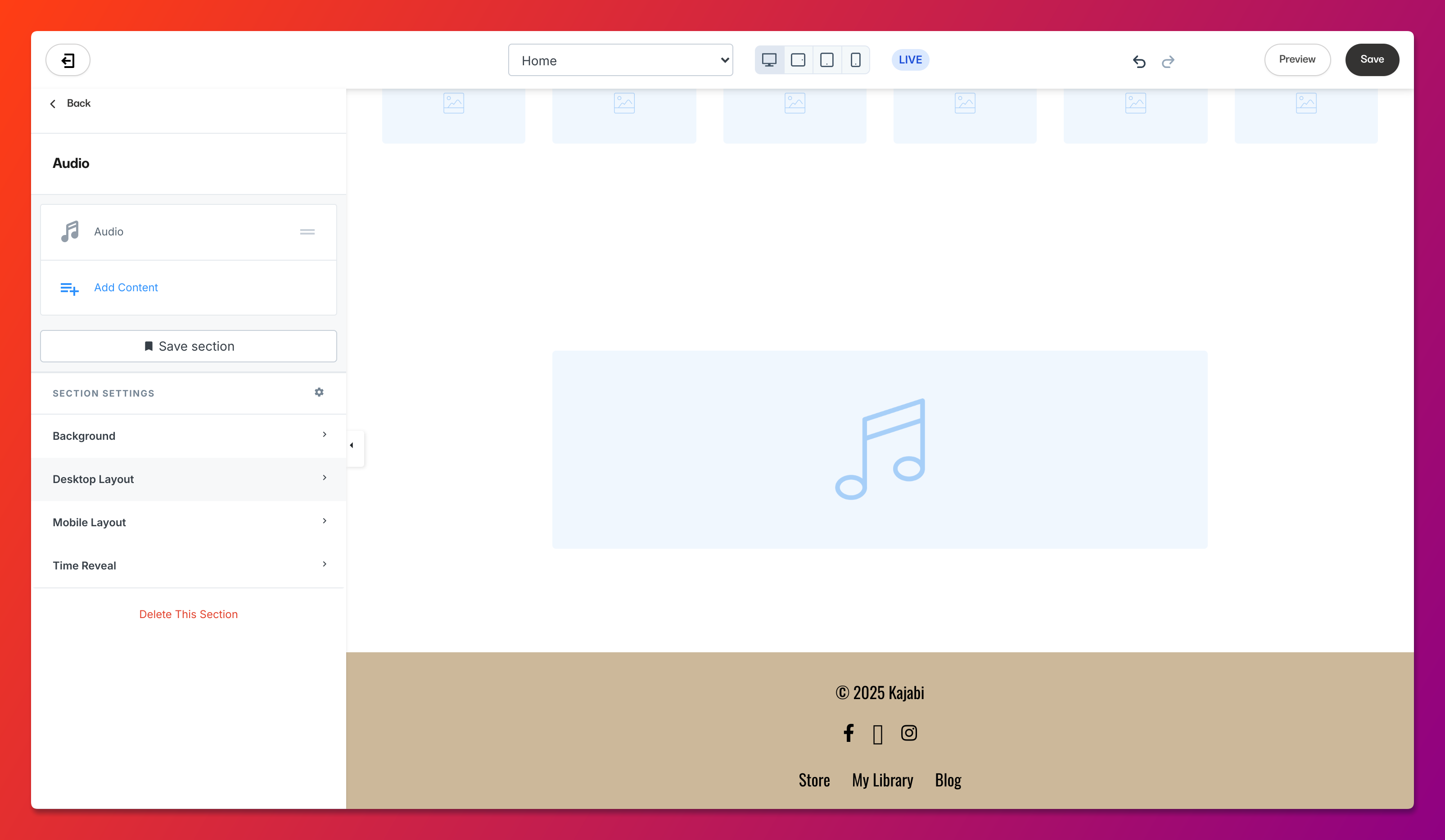Click the exit editor icon button

[x=68, y=59]
